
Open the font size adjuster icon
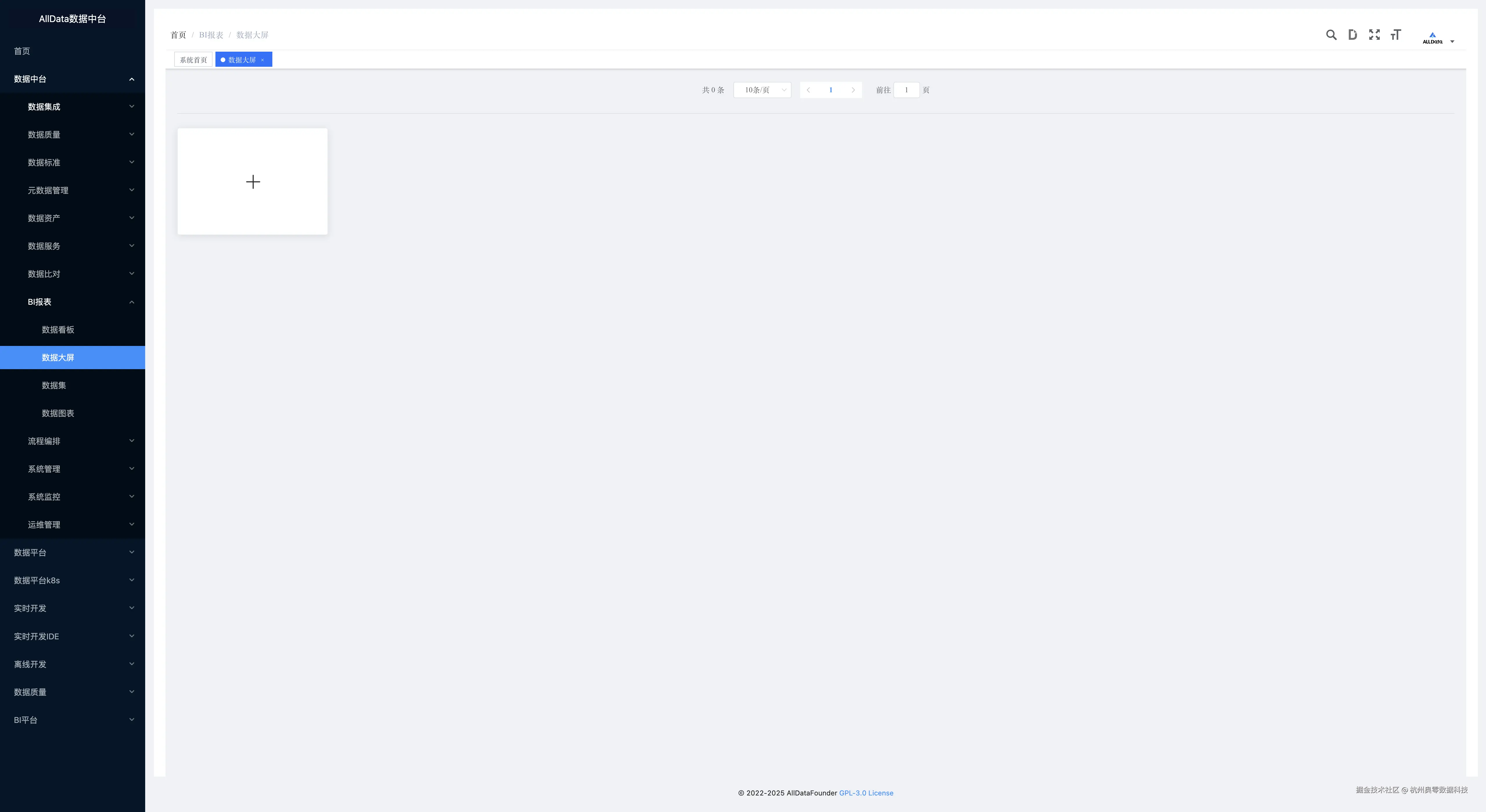tap(1395, 35)
